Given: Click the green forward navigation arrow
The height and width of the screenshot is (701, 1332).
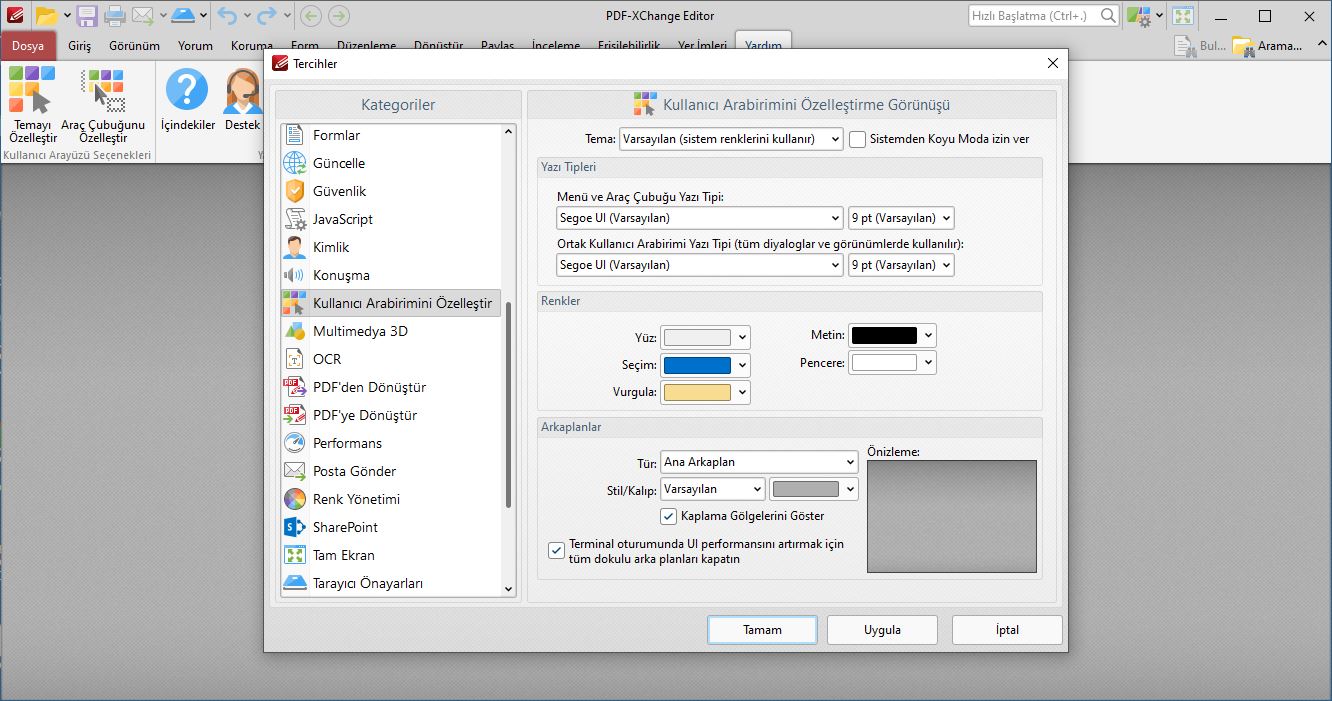Looking at the screenshot, I should pos(339,15).
